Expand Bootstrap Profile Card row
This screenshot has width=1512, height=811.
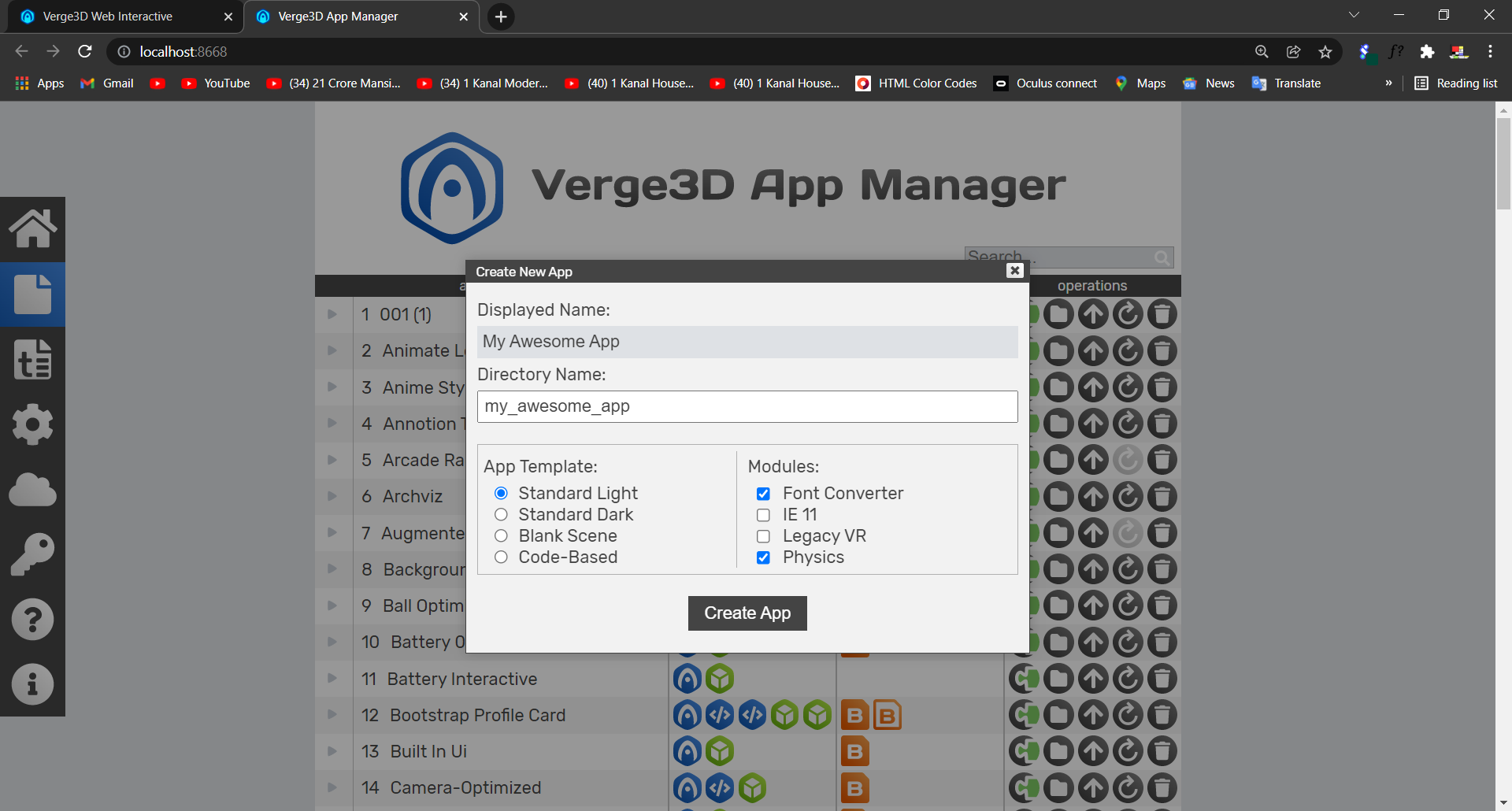tap(332, 714)
